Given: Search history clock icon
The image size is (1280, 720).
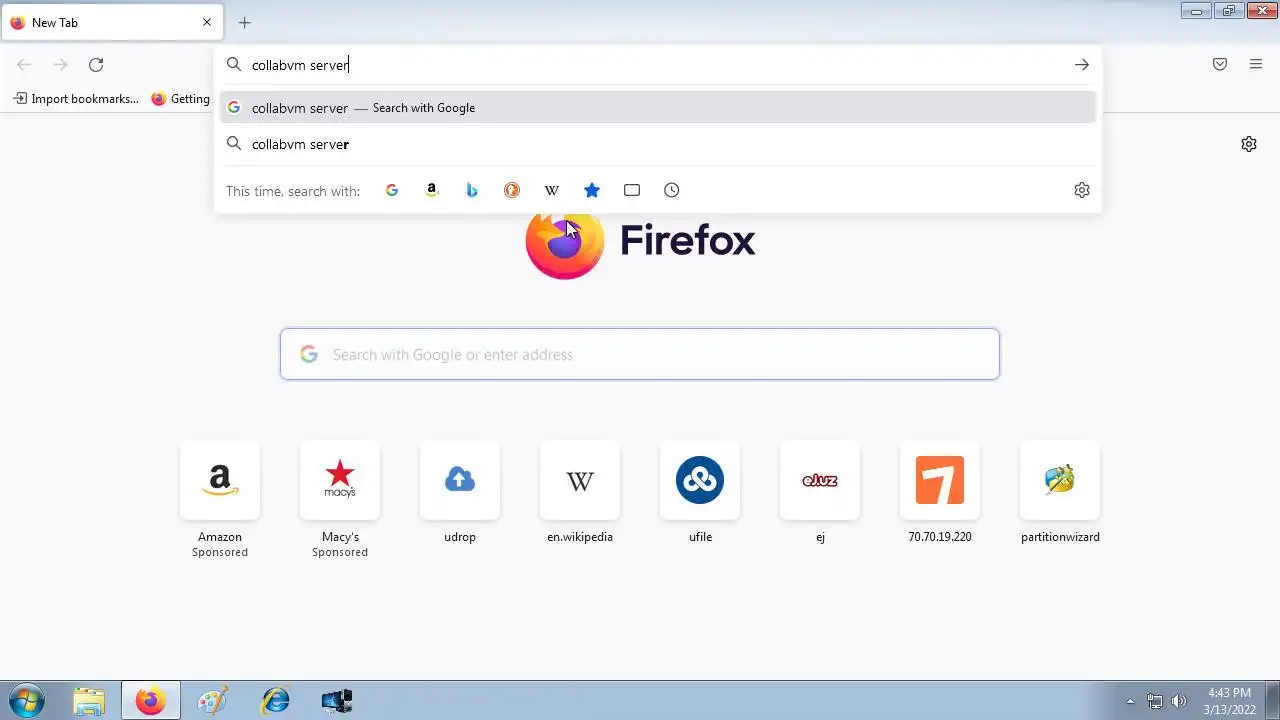Looking at the screenshot, I should point(672,190).
